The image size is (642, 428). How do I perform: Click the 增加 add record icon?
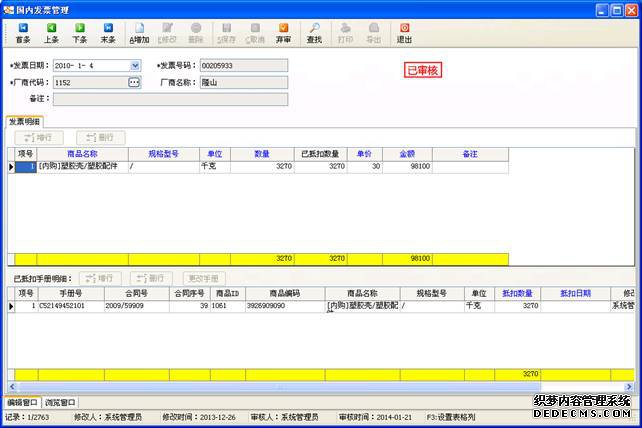(x=139, y=33)
